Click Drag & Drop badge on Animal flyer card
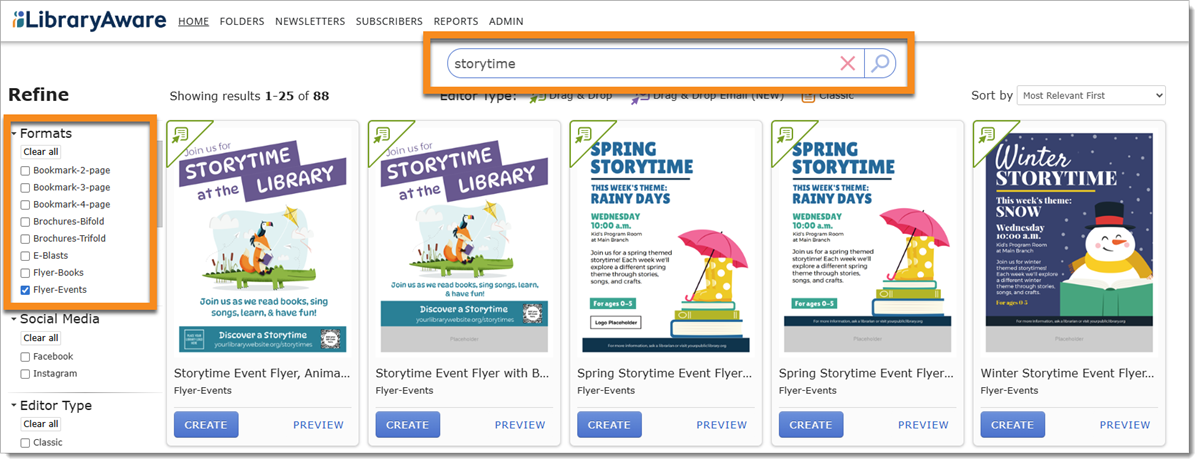This screenshot has height=464, width=1200. [x=181, y=136]
